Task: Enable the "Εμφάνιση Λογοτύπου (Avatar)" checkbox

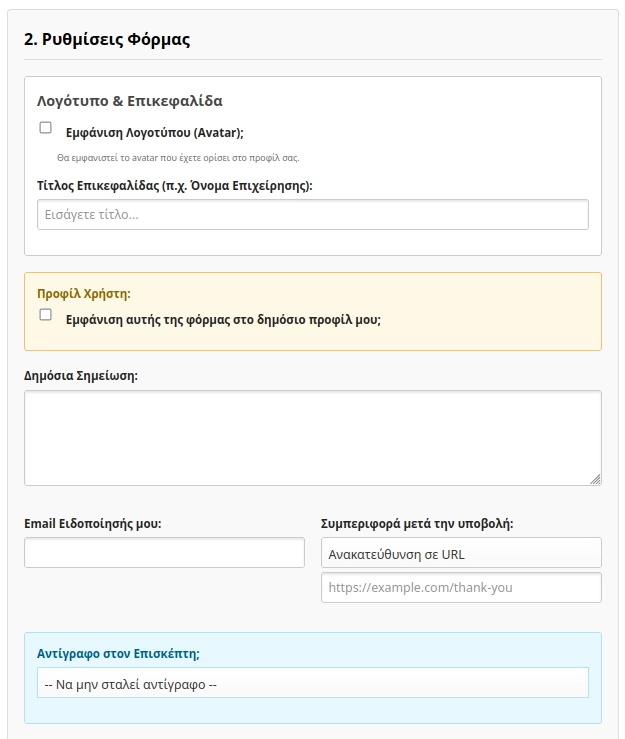Action: tap(45, 128)
